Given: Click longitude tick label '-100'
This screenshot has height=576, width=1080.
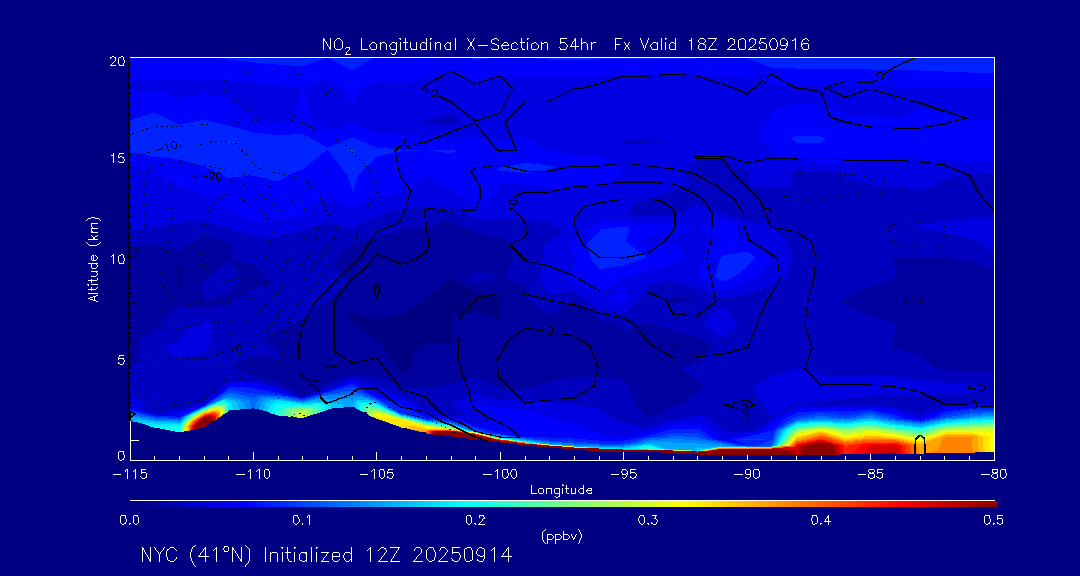Looking at the screenshot, I should (x=500, y=475).
